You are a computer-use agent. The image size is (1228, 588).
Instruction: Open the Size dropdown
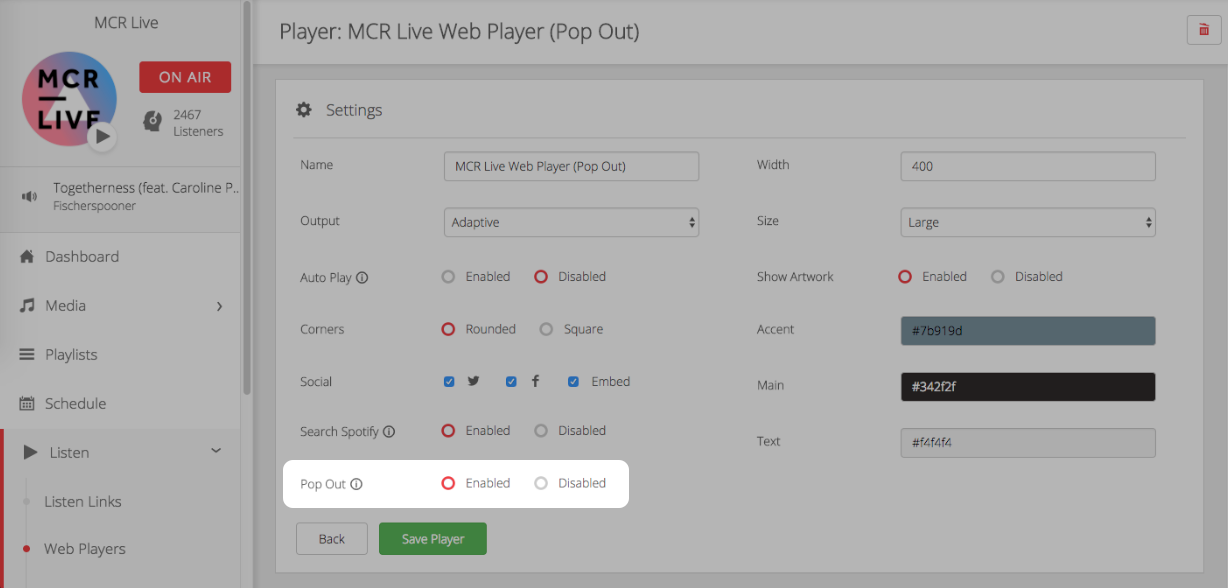[x=1028, y=222]
